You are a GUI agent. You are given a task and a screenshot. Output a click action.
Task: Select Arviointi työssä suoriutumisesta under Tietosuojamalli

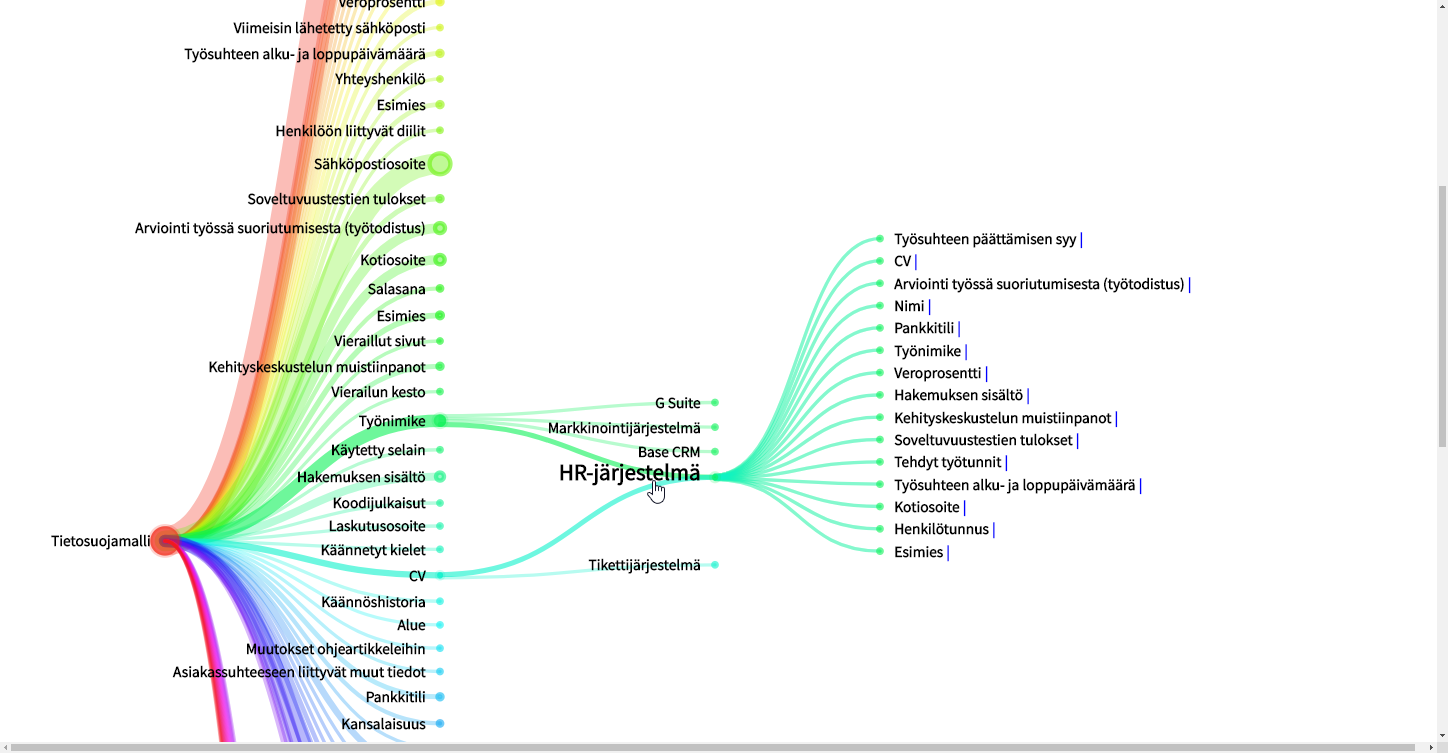click(280, 228)
